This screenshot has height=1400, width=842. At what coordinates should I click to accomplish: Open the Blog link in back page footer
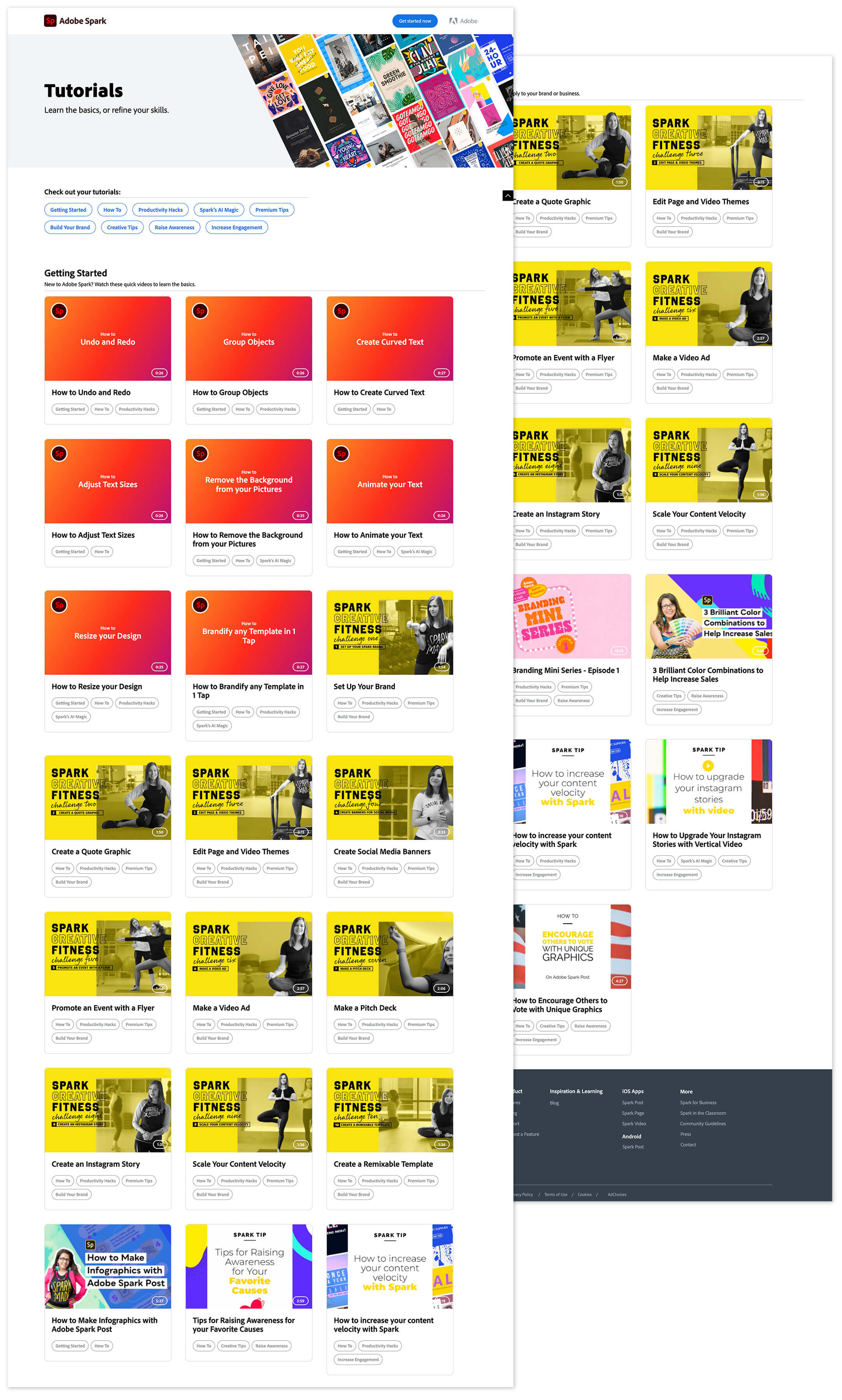pyautogui.click(x=554, y=1103)
